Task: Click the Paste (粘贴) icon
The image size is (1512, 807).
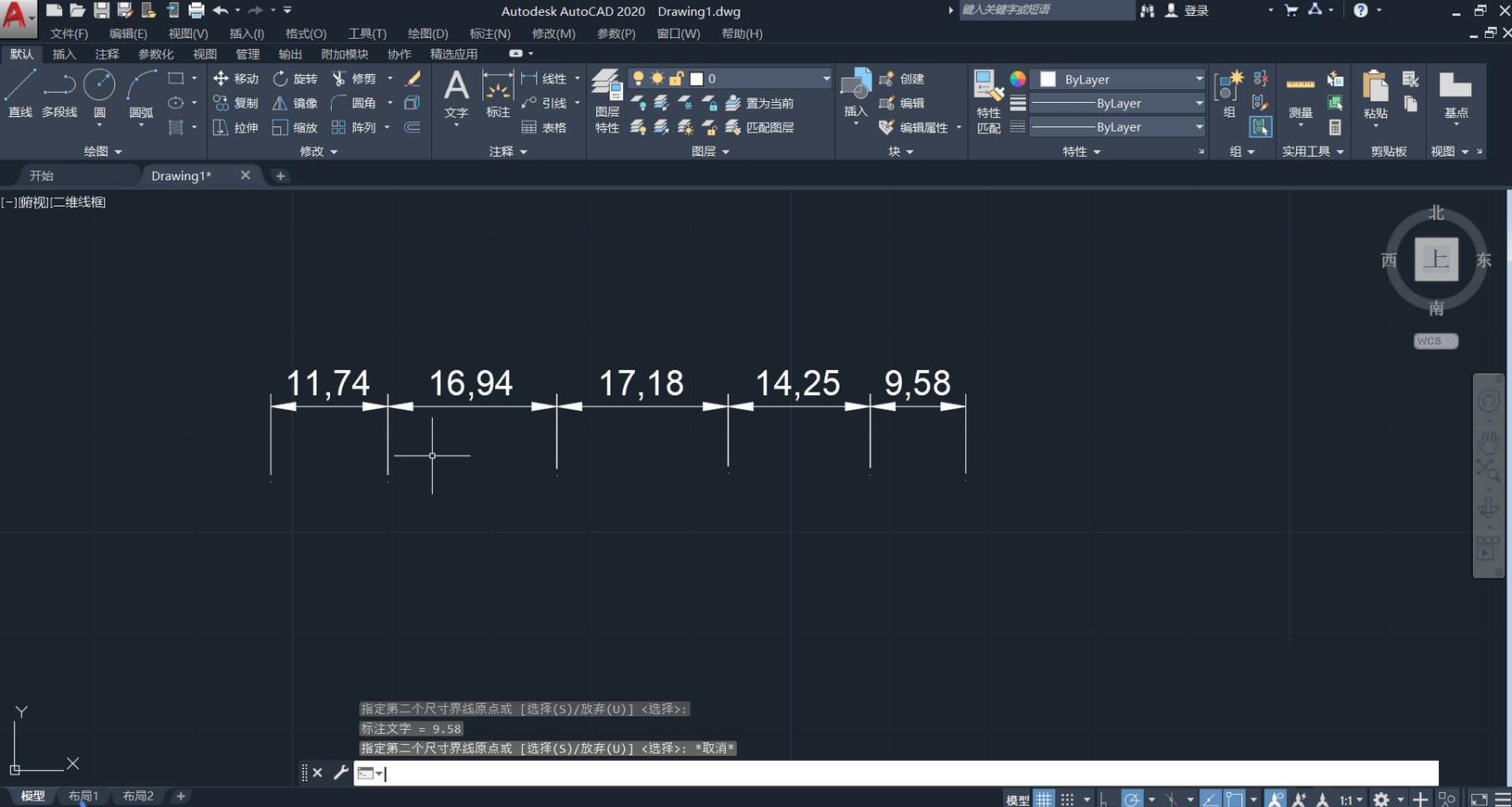Action: click(1376, 95)
